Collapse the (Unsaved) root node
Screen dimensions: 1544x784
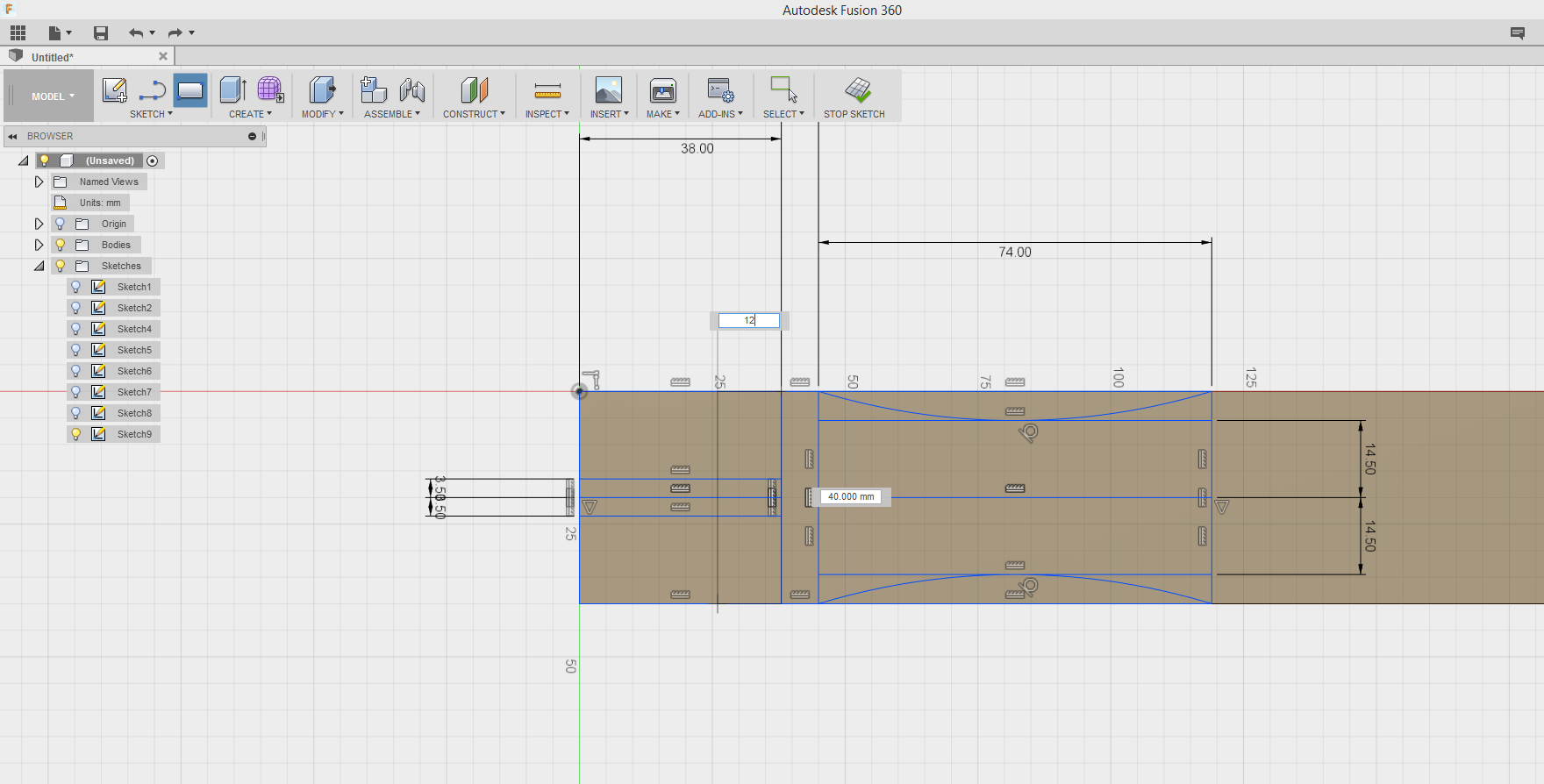(24, 160)
